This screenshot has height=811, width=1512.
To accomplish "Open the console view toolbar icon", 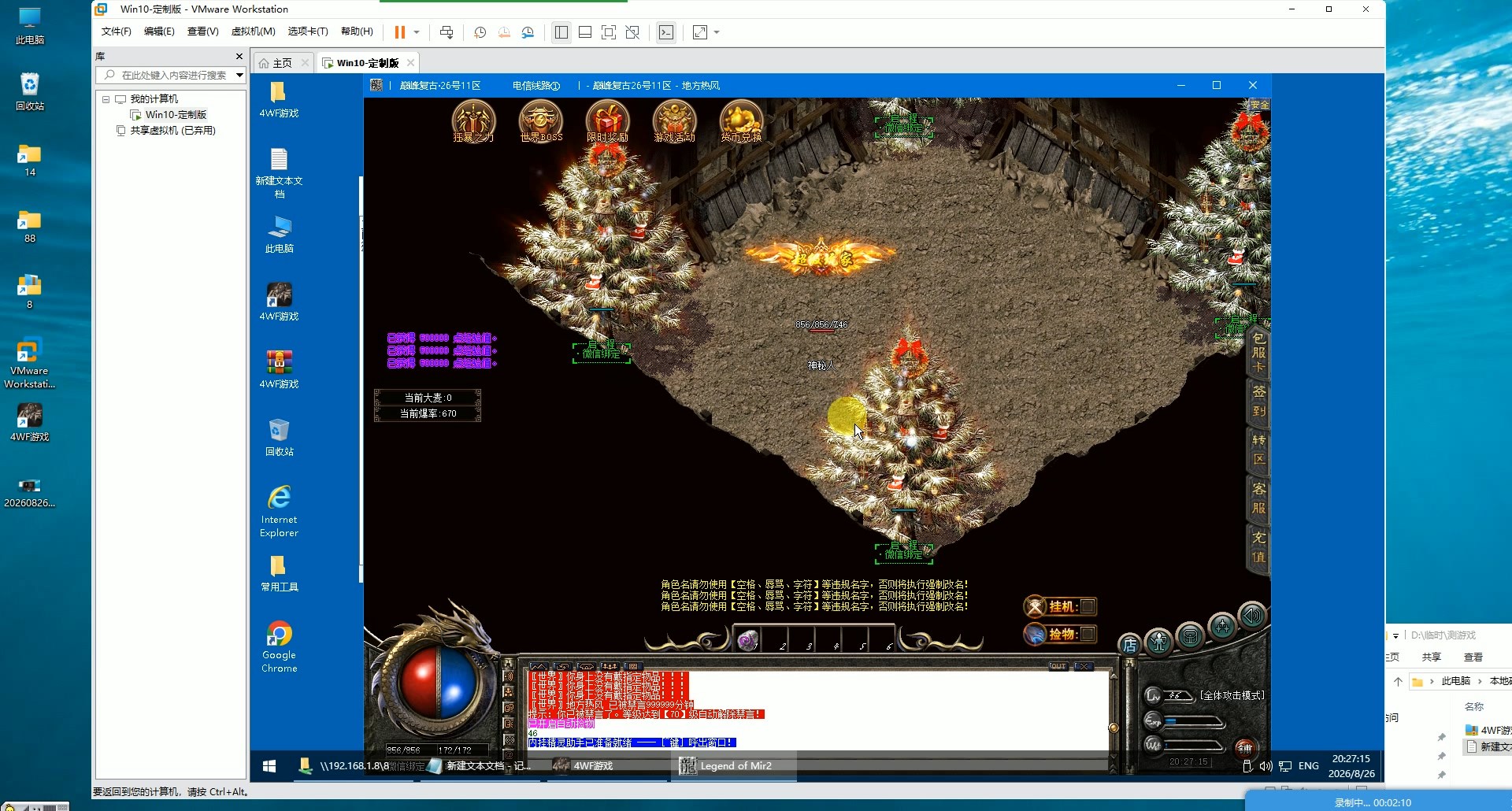I will [666, 32].
